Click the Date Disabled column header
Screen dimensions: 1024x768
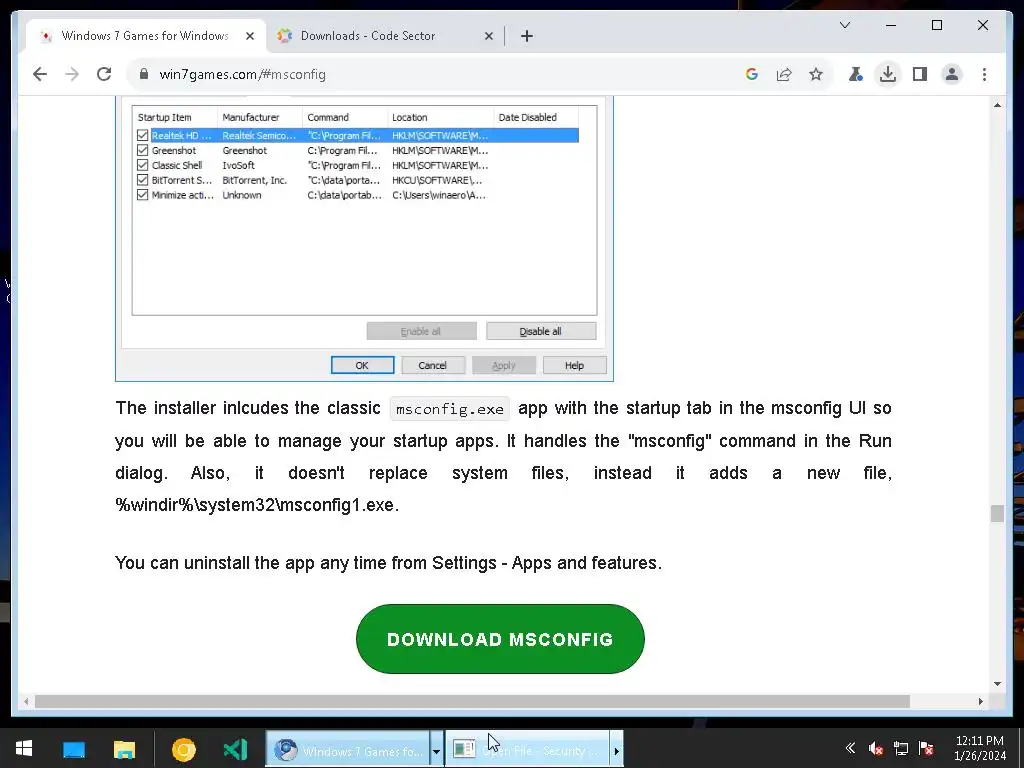pos(536,118)
